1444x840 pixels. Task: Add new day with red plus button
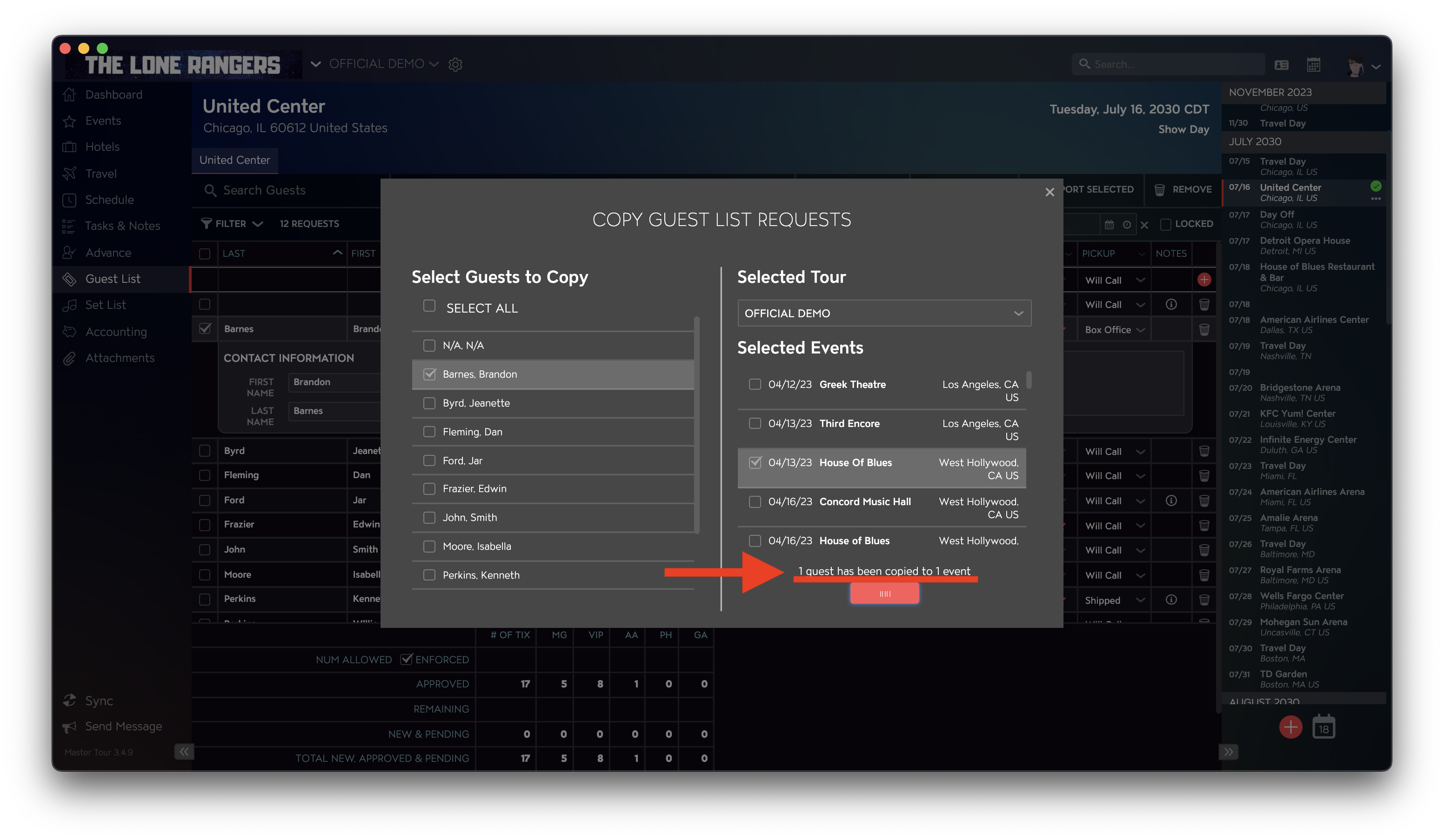[1290, 727]
